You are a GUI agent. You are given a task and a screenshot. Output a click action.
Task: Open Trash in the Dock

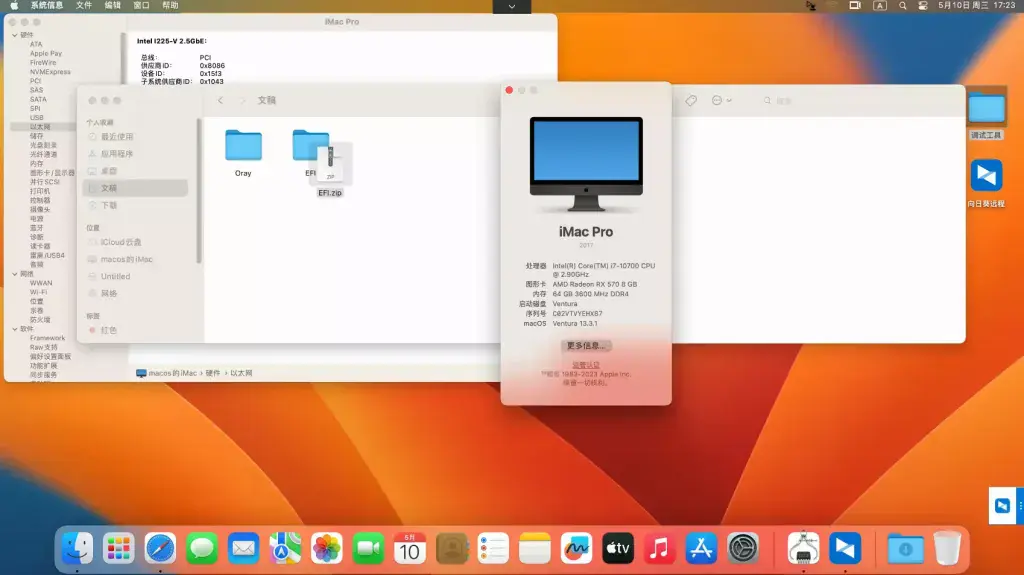(x=947, y=548)
